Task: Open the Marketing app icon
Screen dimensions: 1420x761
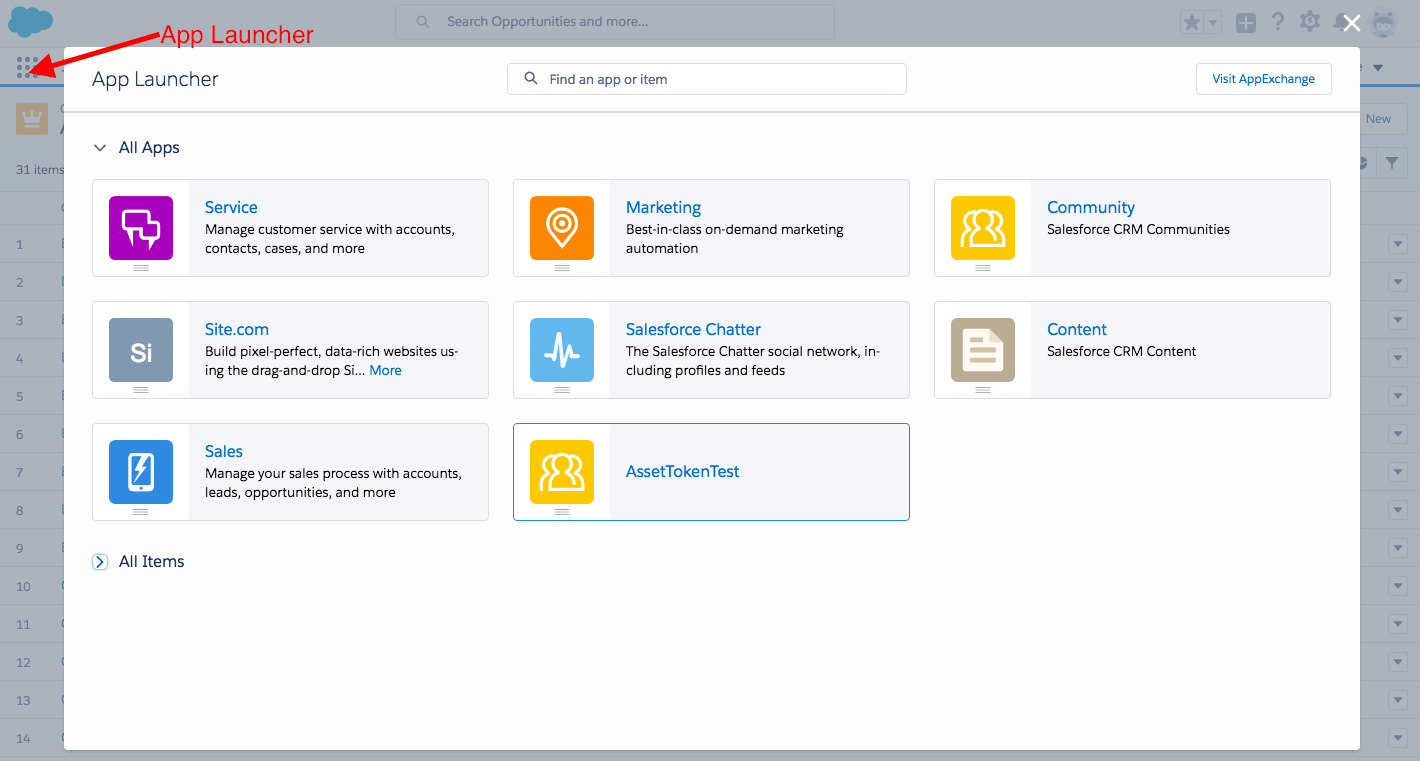Action: [562, 228]
